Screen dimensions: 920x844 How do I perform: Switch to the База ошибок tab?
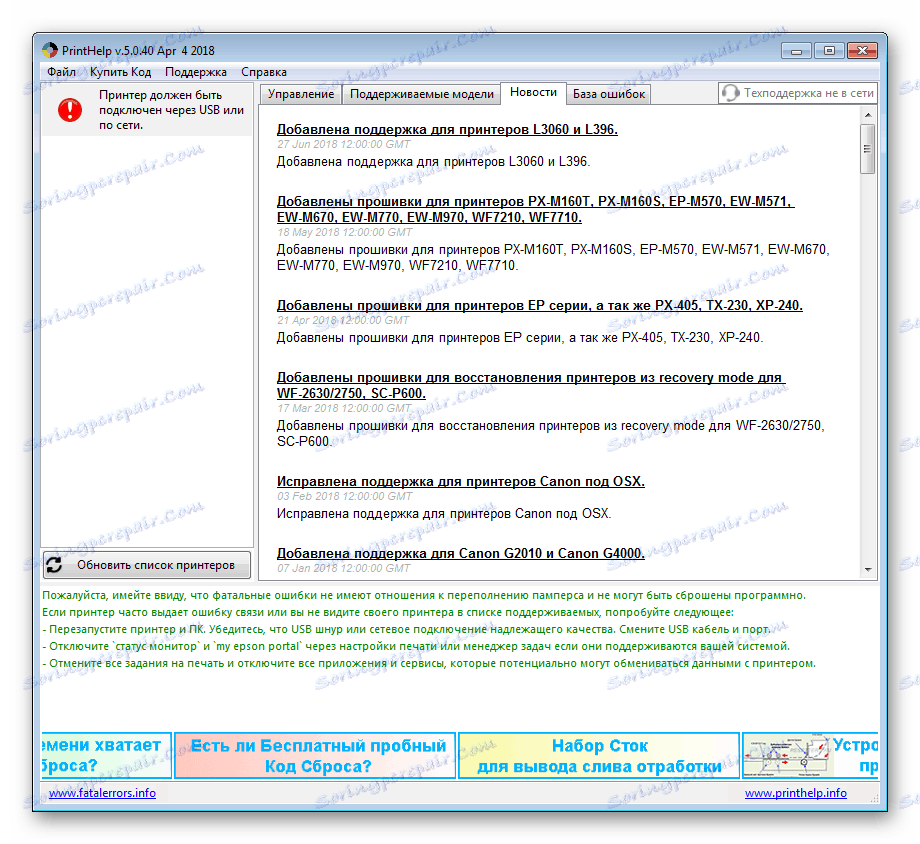(608, 94)
